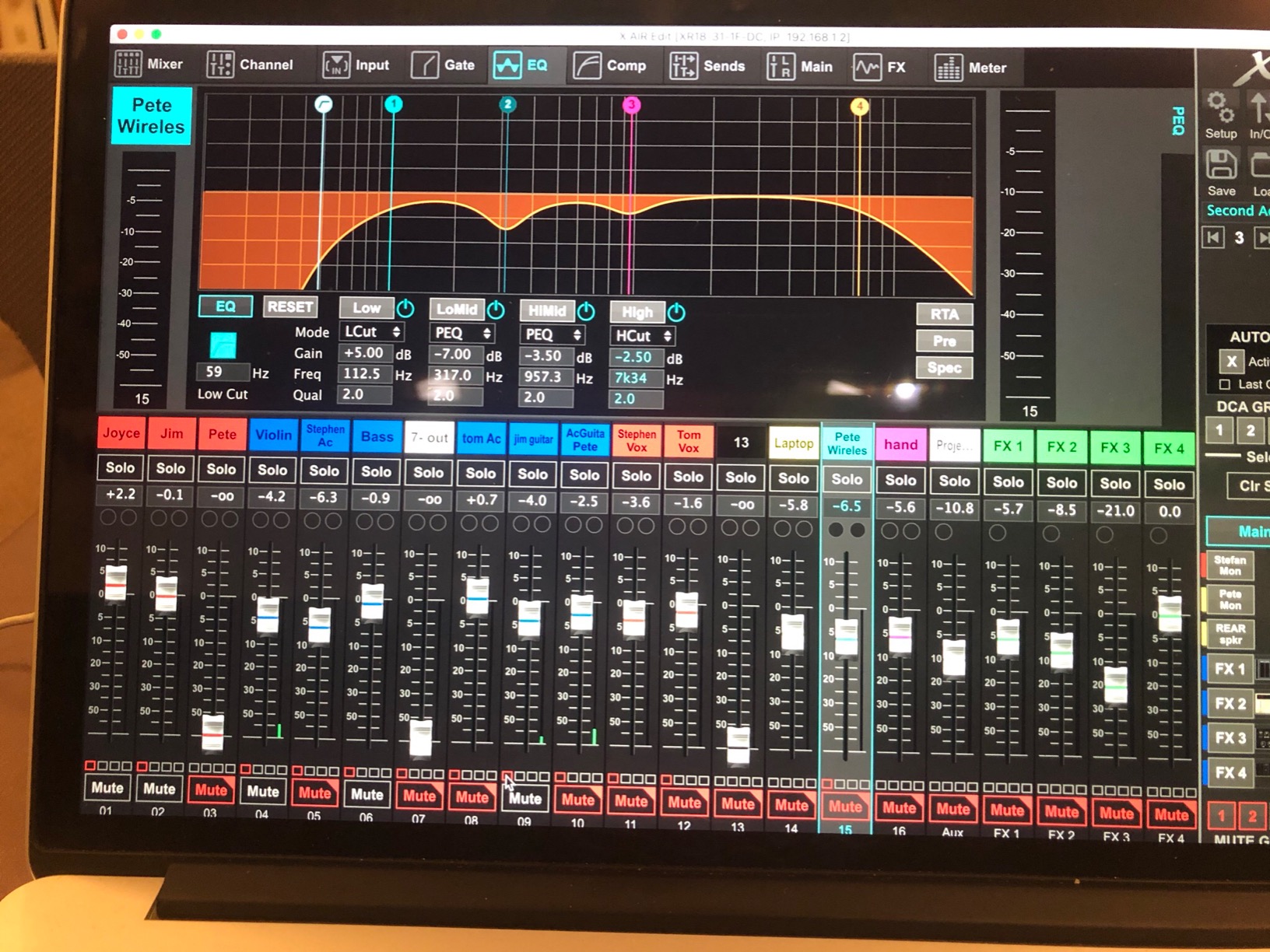Enable the RTA overlay
This screenshot has height=952, width=1270.
click(944, 314)
